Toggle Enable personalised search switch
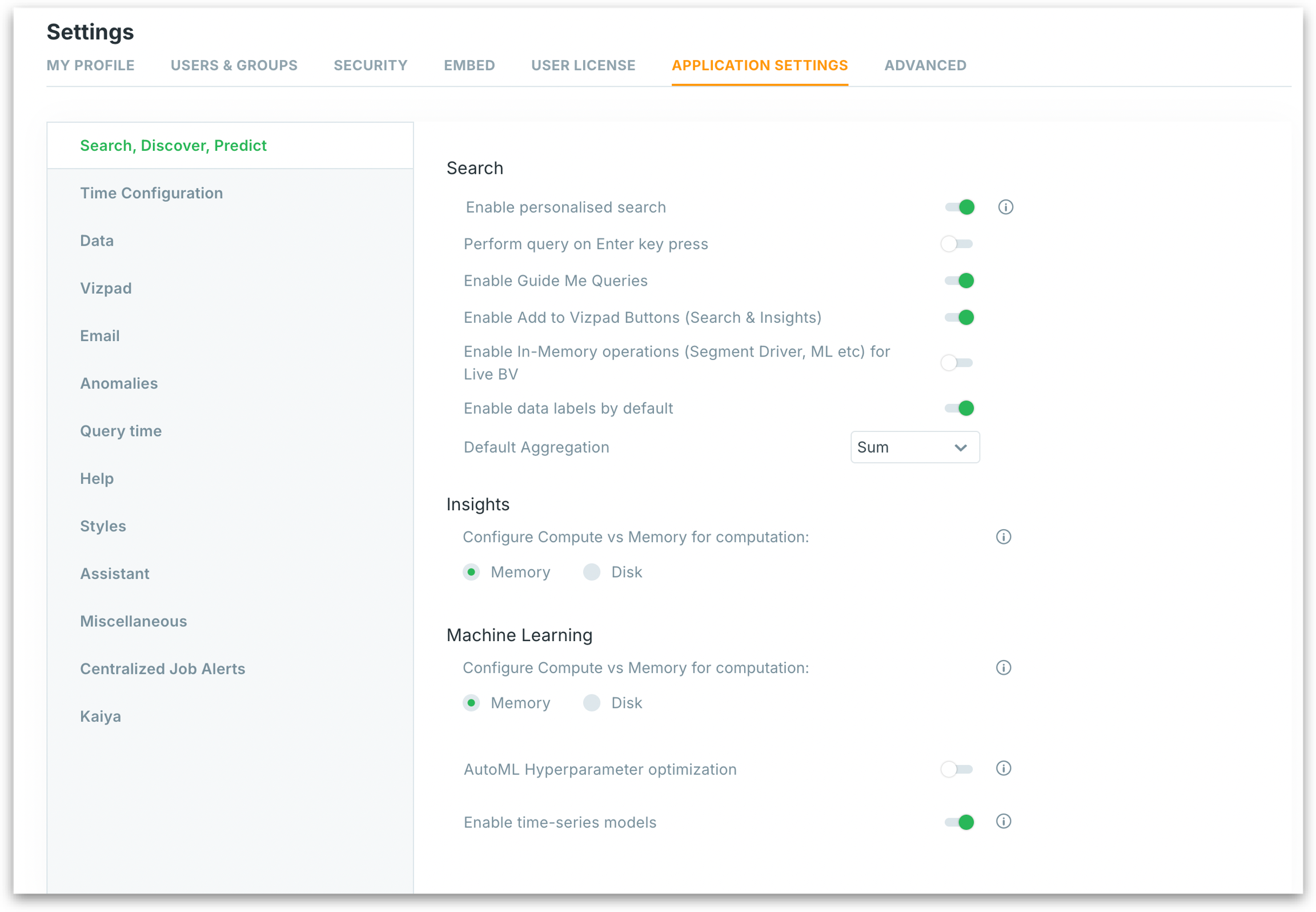 pyautogui.click(x=959, y=207)
